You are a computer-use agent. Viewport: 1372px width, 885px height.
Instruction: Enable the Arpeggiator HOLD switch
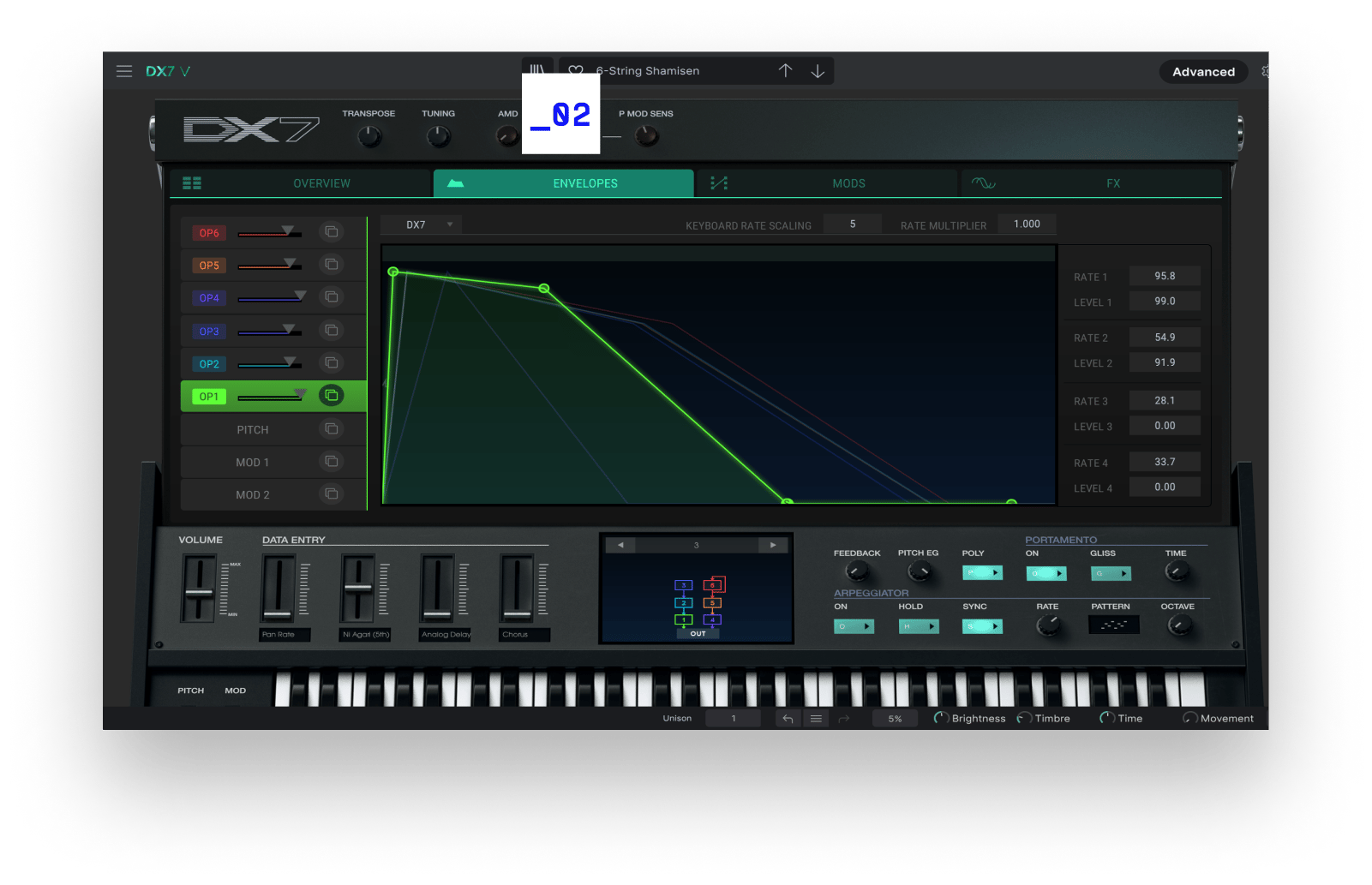click(x=918, y=626)
